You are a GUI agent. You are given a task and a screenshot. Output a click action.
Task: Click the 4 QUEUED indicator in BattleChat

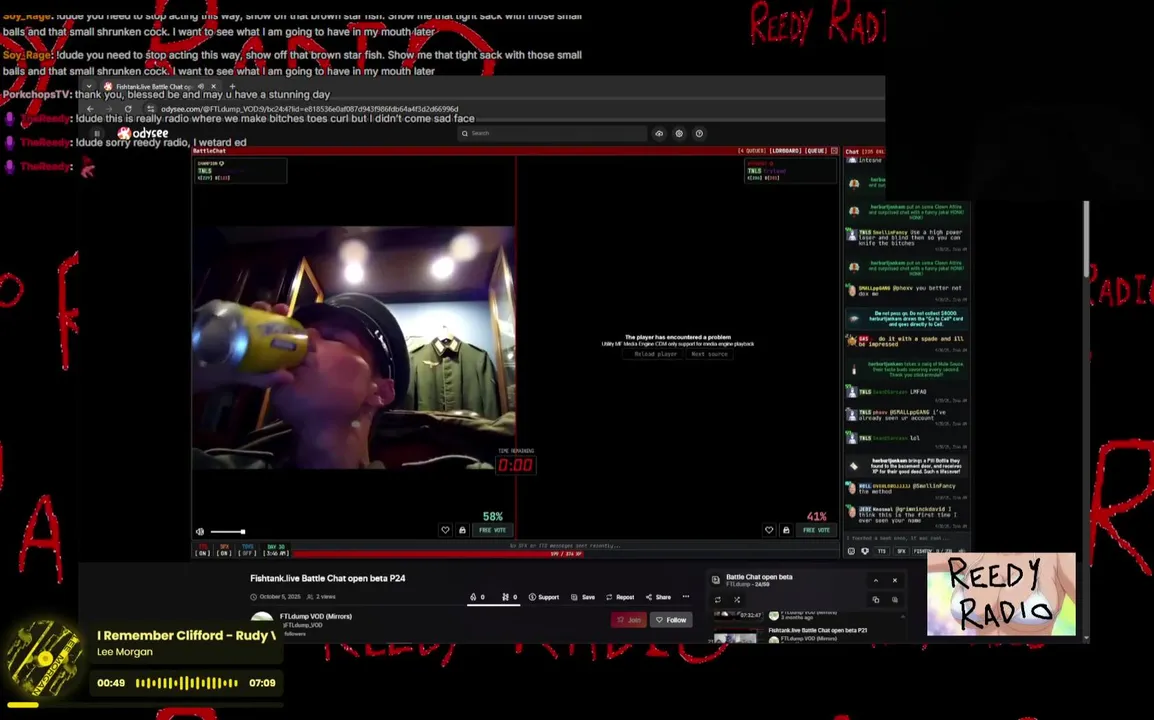(x=751, y=151)
